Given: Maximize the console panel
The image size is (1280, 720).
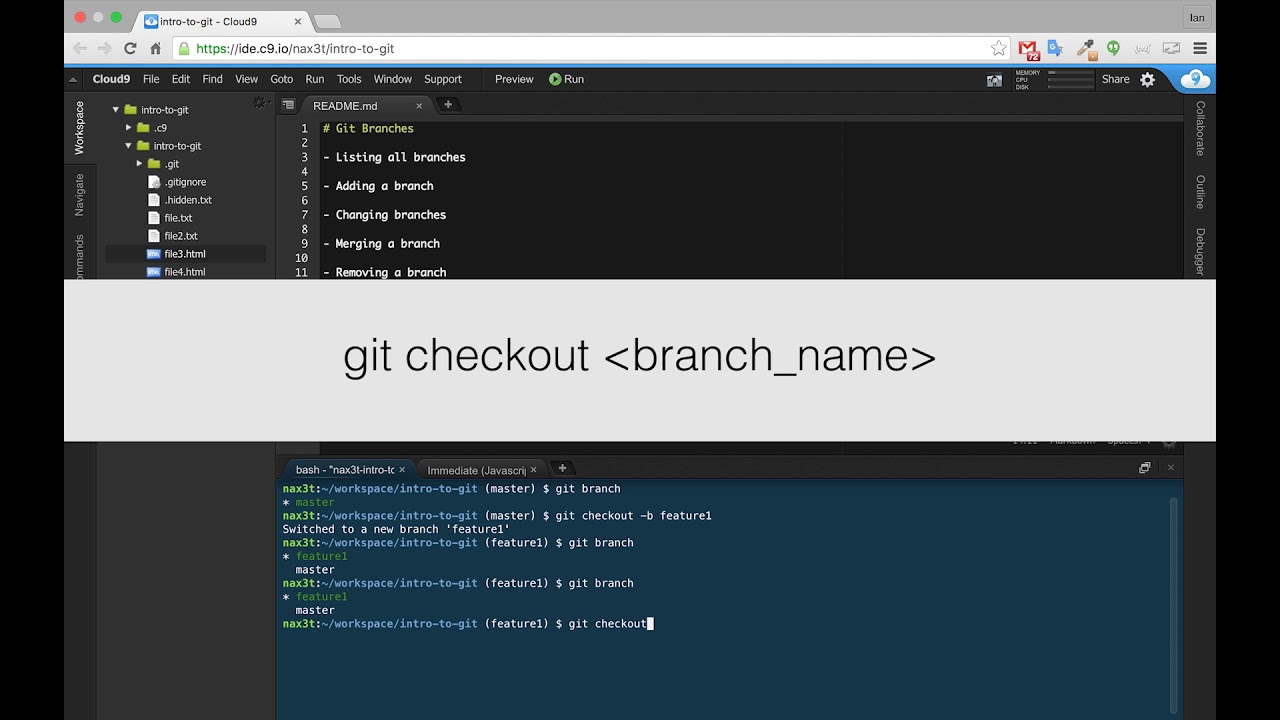Looking at the screenshot, I should click(1145, 467).
